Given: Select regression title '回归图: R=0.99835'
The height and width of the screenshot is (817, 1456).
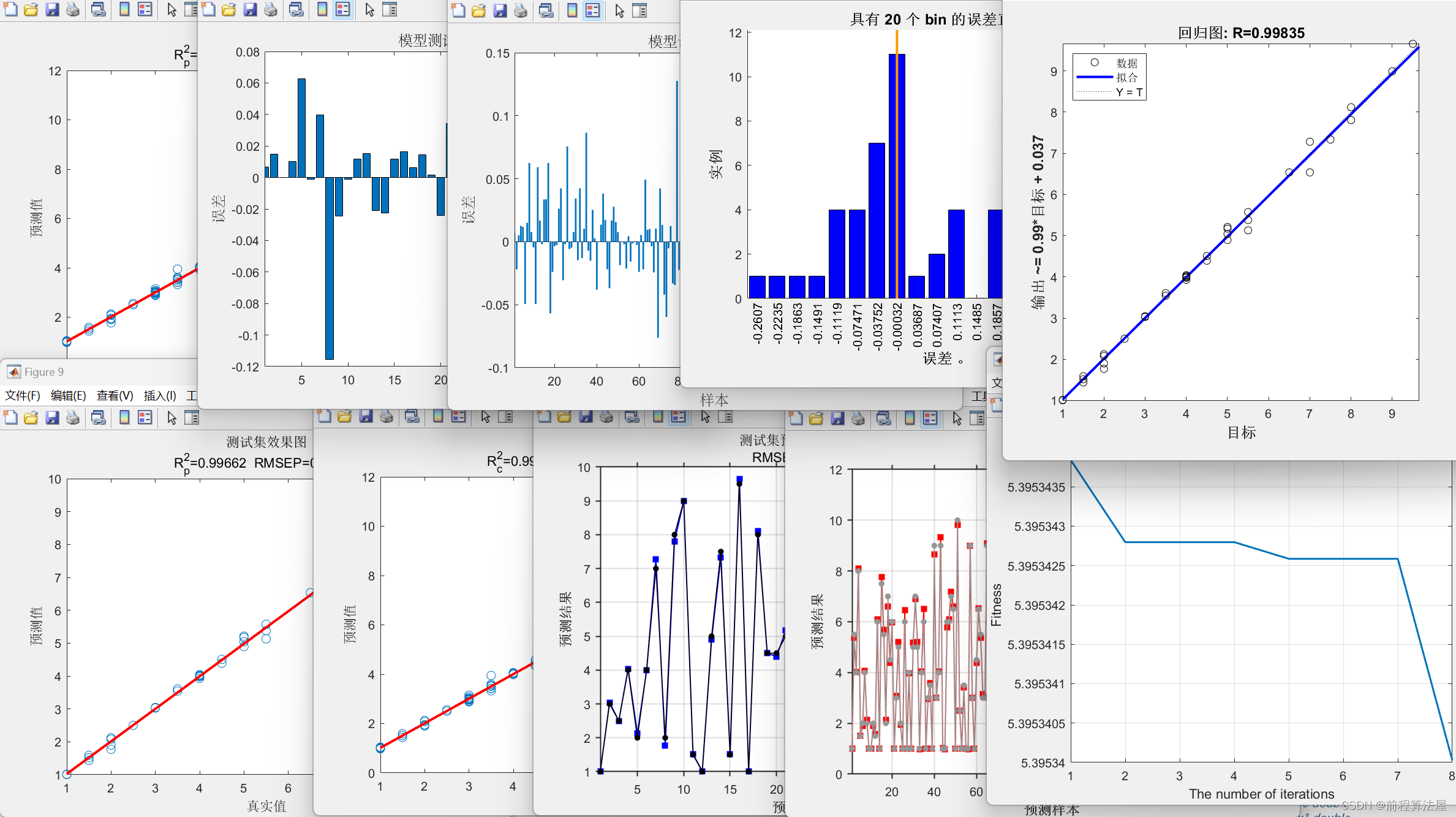Looking at the screenshot, I should tap(1241, 33).
